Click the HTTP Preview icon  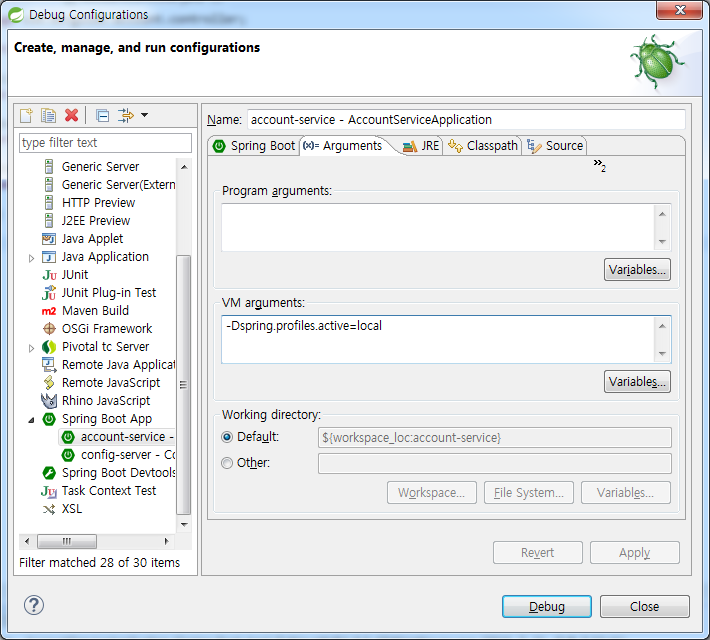click(49, 202)
